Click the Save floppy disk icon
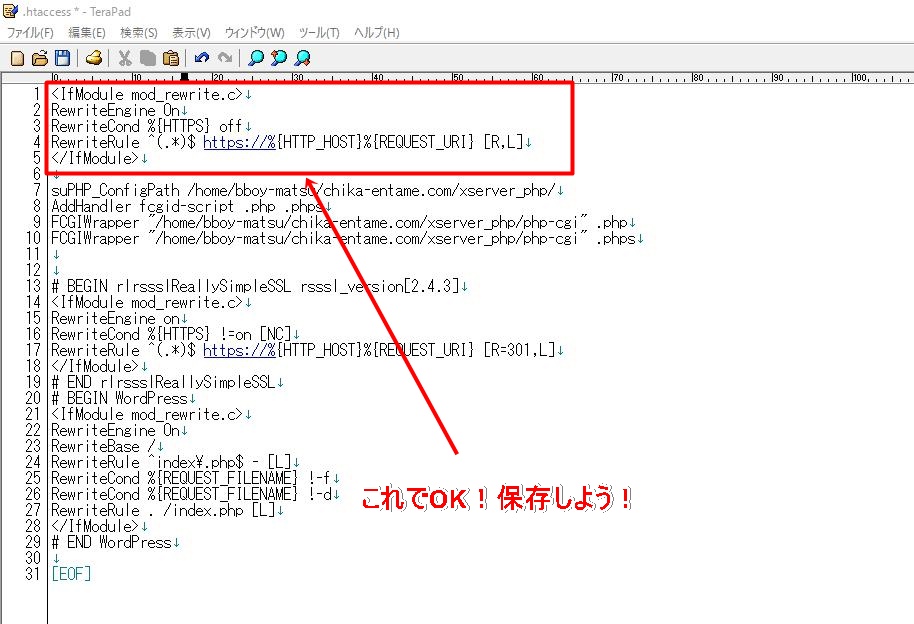The image size is (914, 624). [62, 58]
